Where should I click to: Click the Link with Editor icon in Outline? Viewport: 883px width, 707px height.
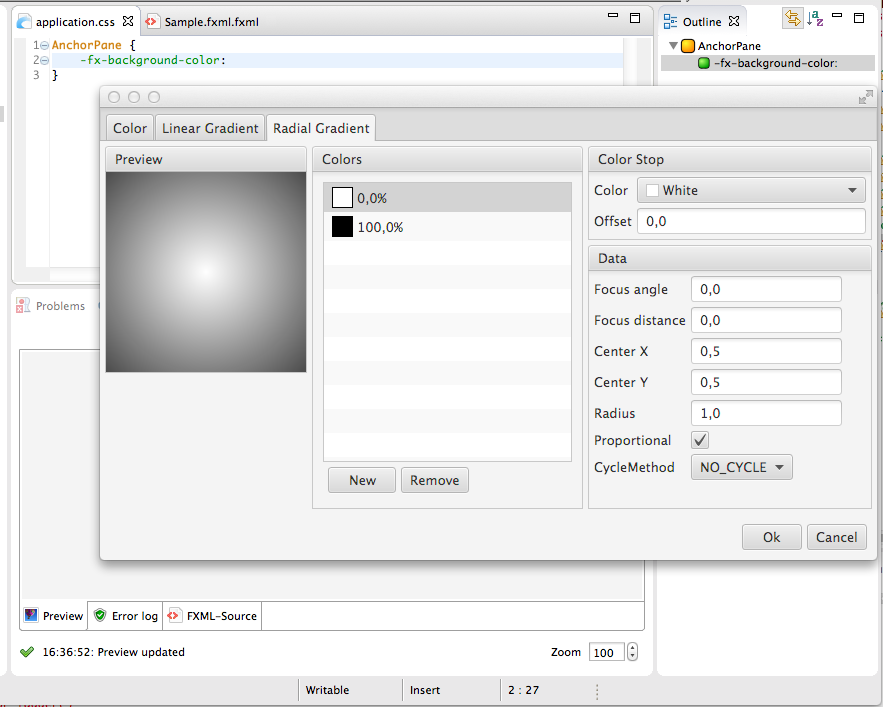pyautogui.click(x=792, y=18)
